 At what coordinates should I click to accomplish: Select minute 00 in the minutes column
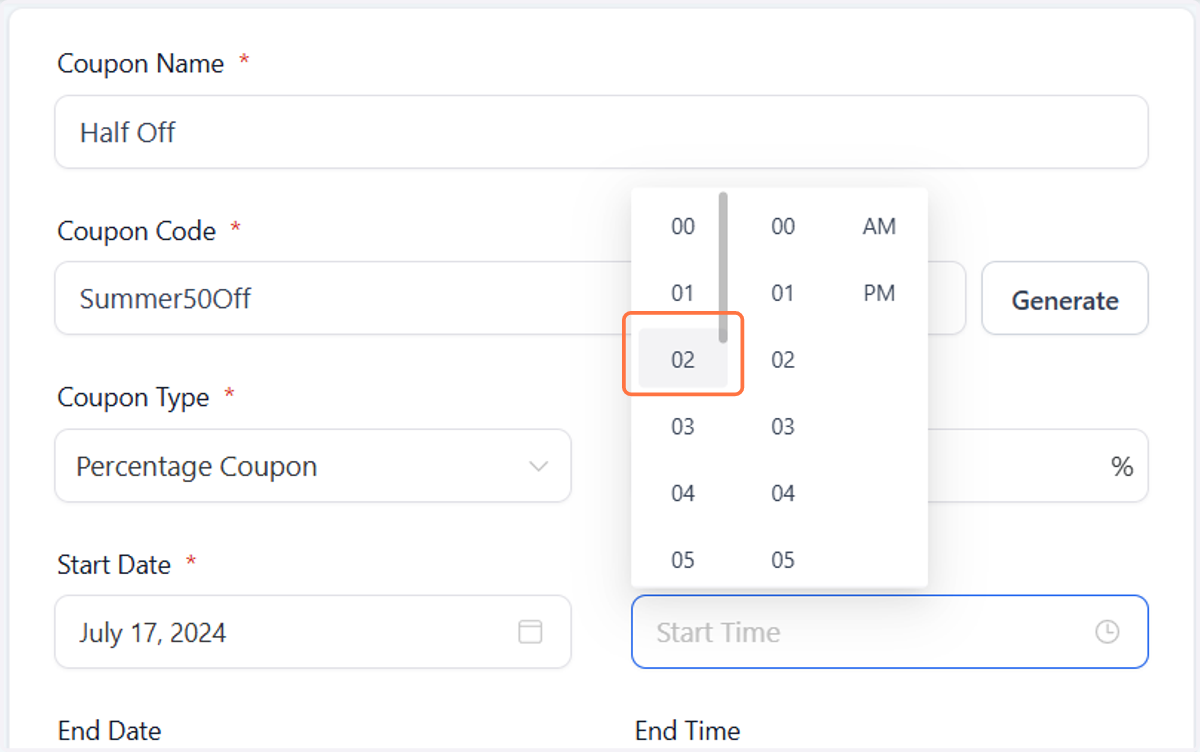pyautogui.click(x=783, y=227)
